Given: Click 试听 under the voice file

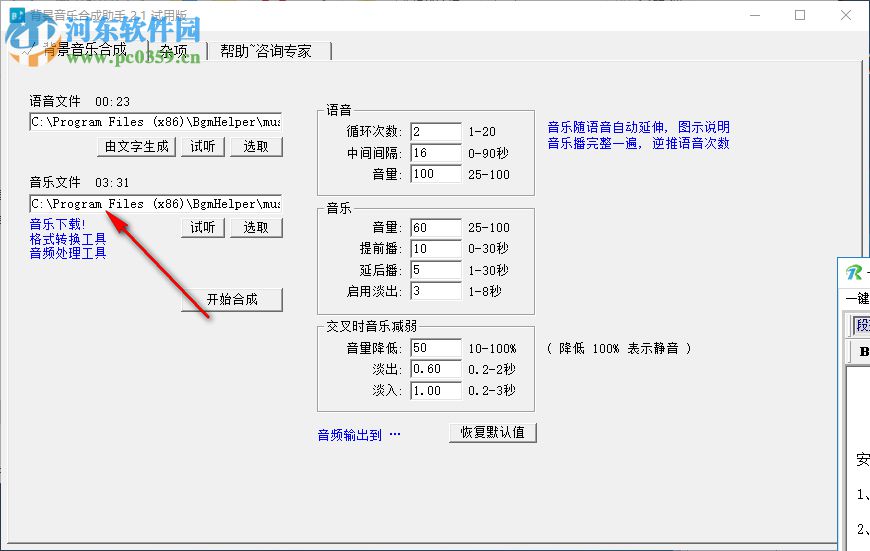Looking at the screenshot, I should (203, 146).
